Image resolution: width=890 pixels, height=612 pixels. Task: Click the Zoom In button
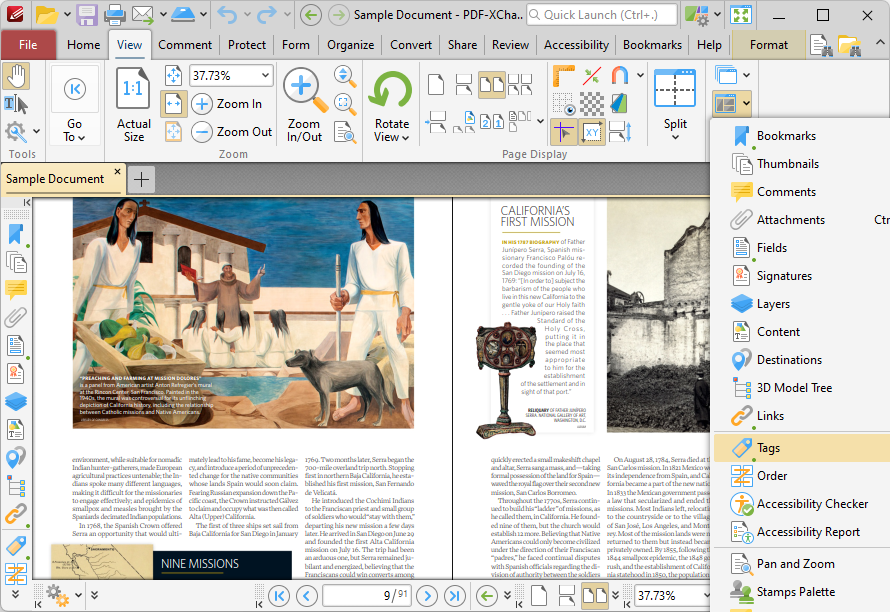coord(227,104)
